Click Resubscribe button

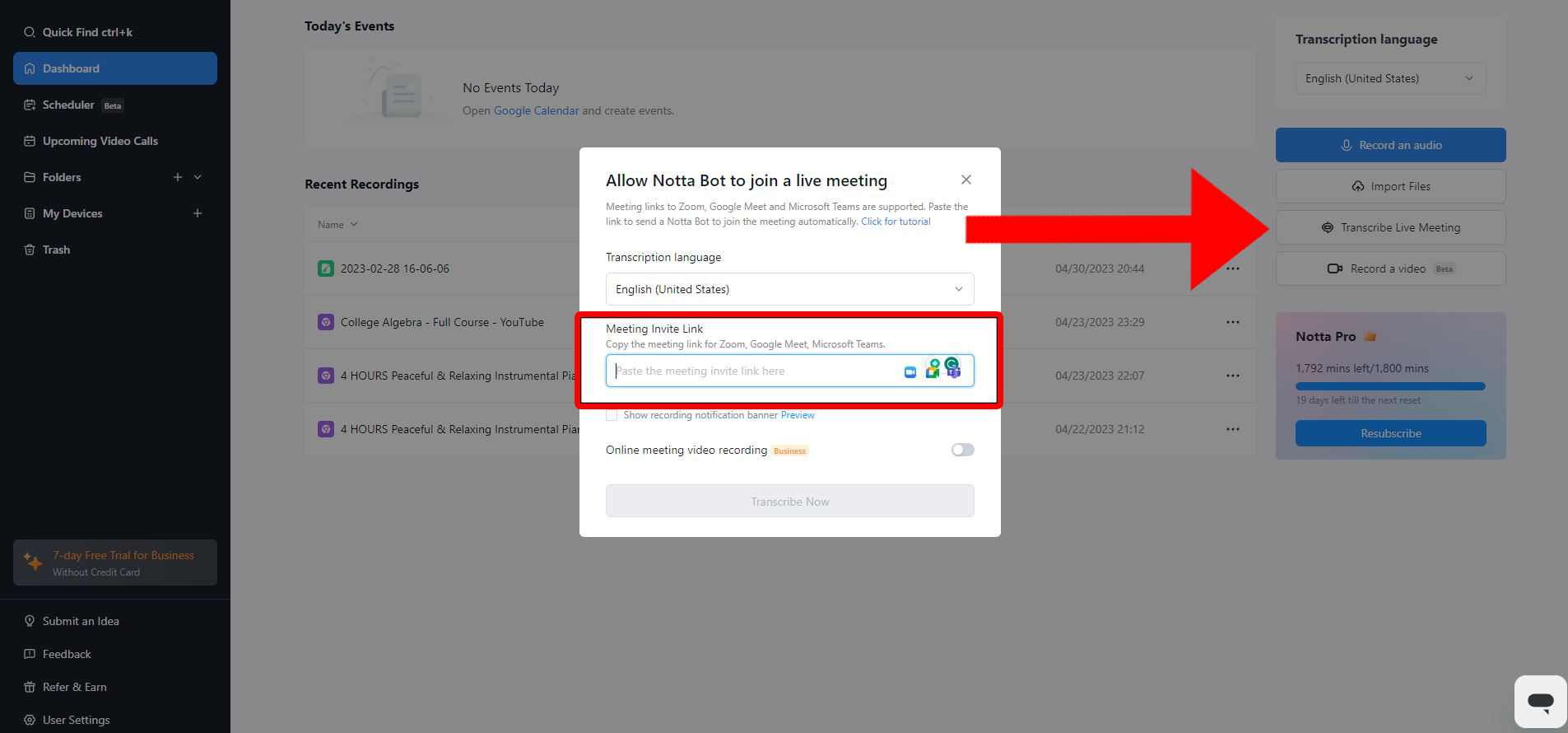(x=1390, y=433)
